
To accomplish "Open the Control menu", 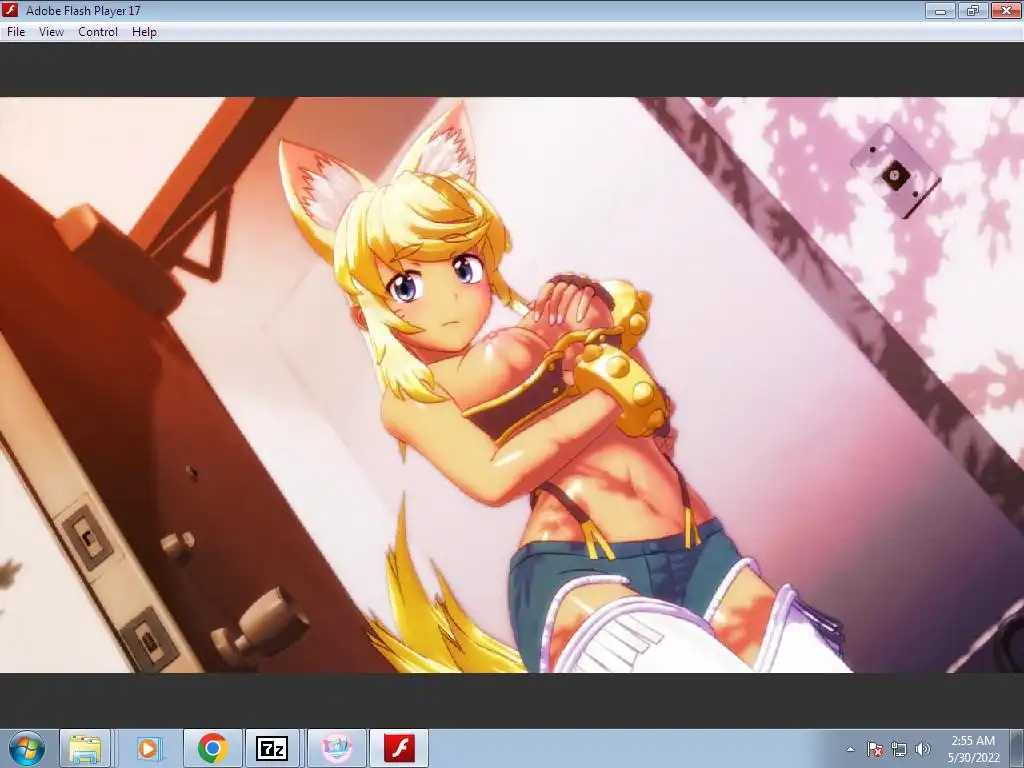I will (x=98, y=32).
